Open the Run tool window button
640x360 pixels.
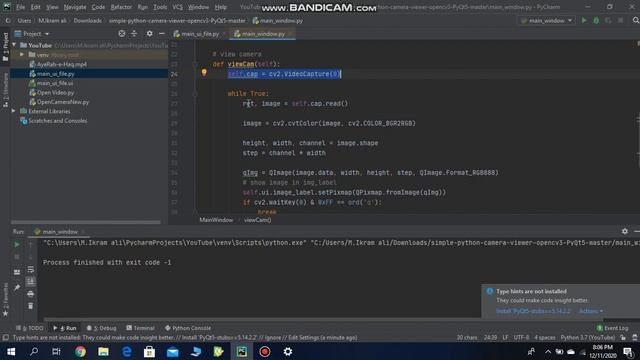tap(64, 328)
